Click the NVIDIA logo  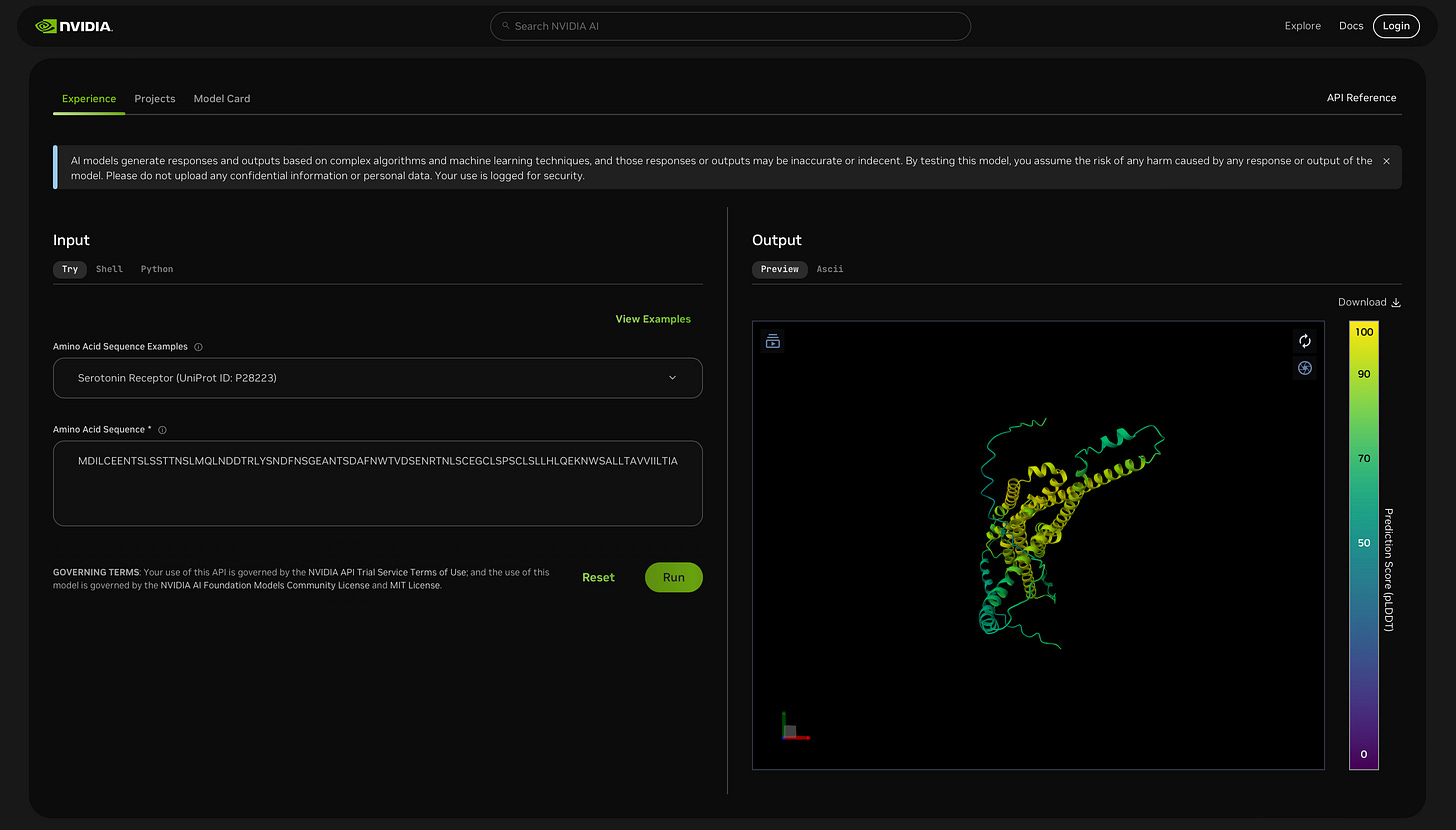pyautogui.click(x=74, y=26)
